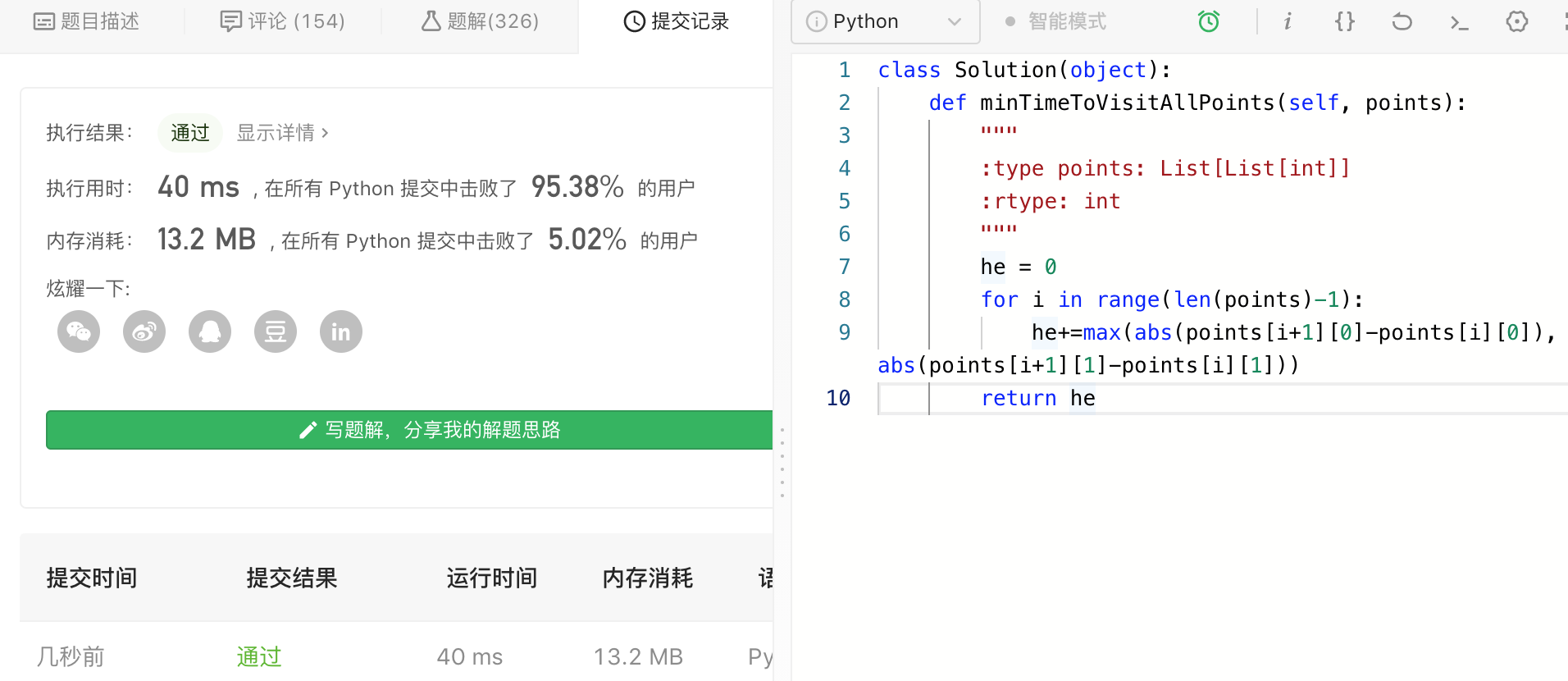1568x681 pixels.
Task: Share result to Douban
Action: [x=276, y=331]
